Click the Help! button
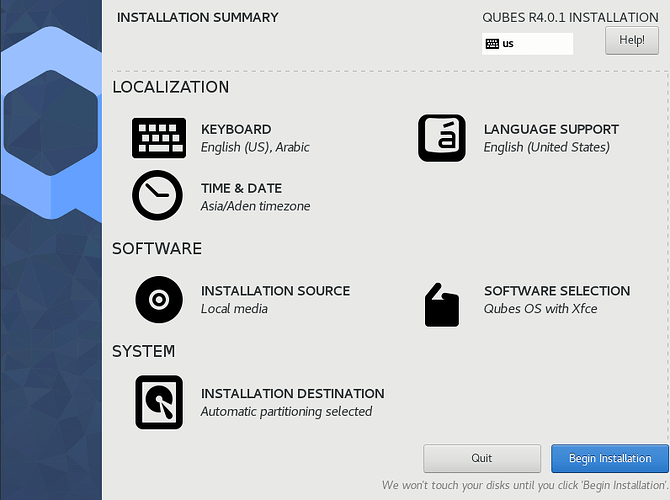670x500 pixels. tap(632, 41)
